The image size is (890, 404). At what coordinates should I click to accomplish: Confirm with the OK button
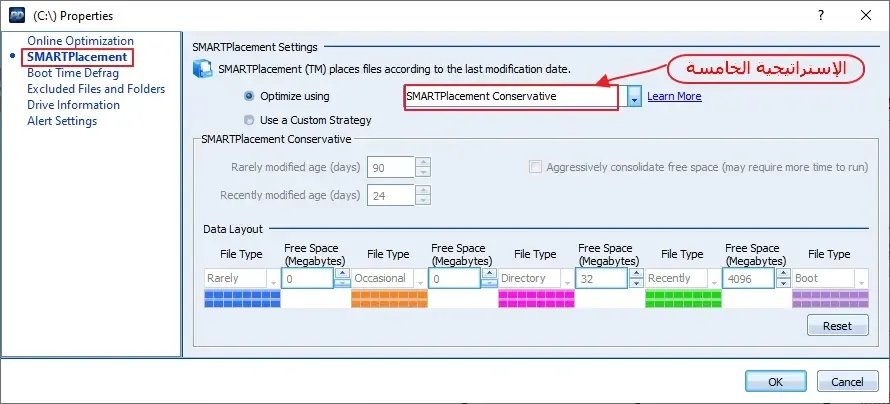coord(775,382)
